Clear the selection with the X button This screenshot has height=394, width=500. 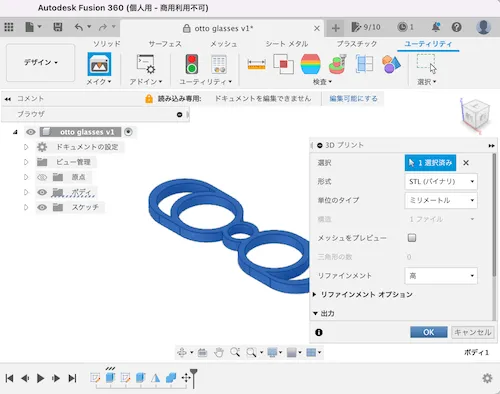tap(466, 163)
